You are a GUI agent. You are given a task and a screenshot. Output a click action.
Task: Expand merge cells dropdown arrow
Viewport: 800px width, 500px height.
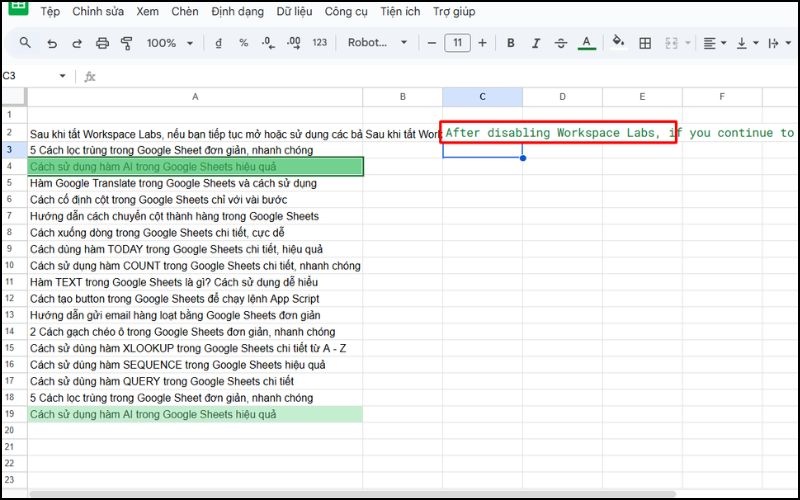[x=687, y=43]
